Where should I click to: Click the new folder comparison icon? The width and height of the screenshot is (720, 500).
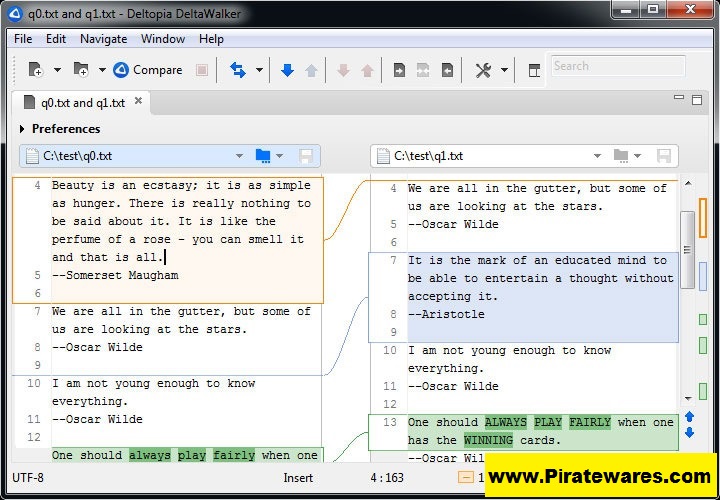(80, 70)
